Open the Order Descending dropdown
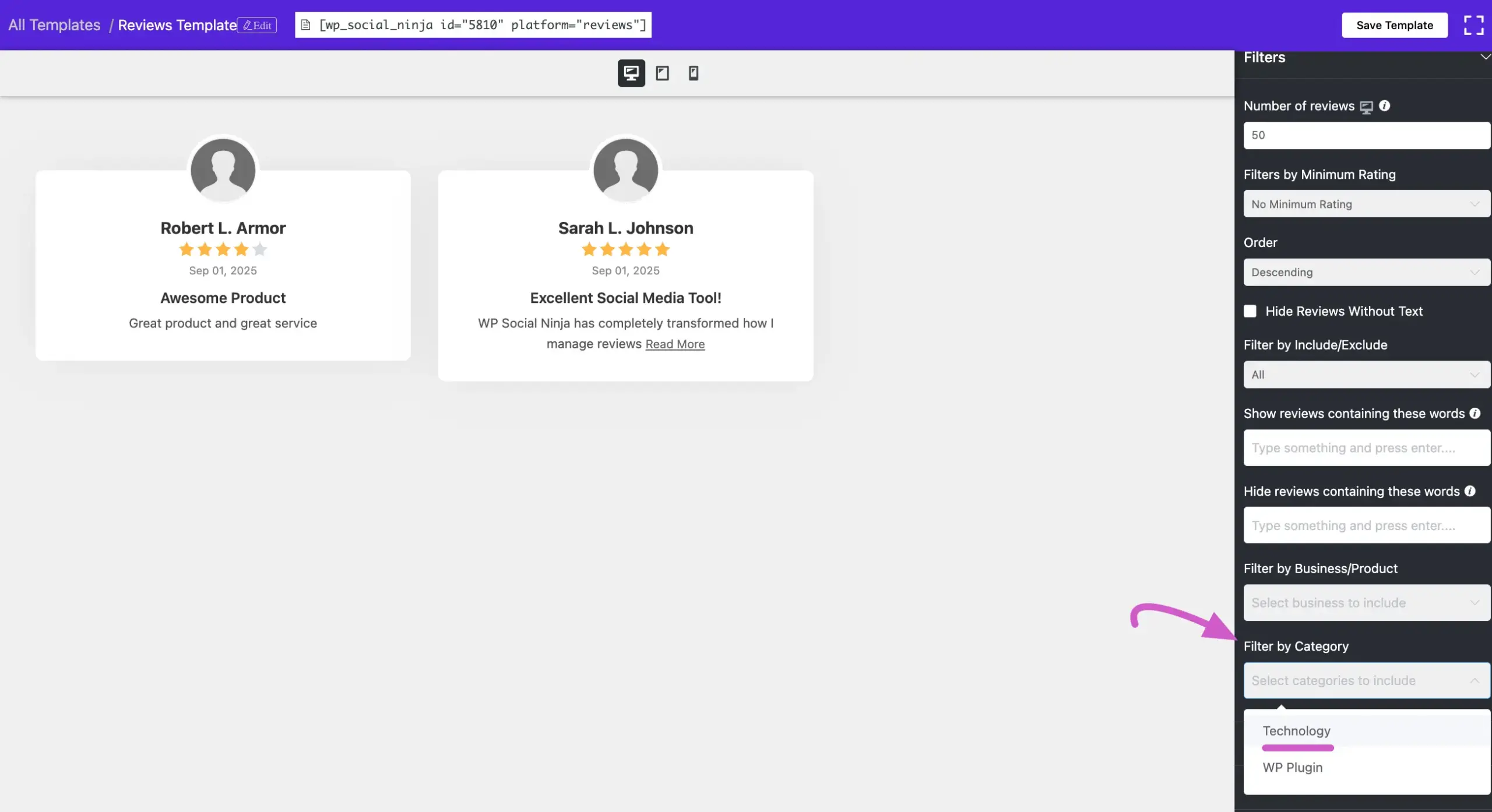 pos(1366,272)
